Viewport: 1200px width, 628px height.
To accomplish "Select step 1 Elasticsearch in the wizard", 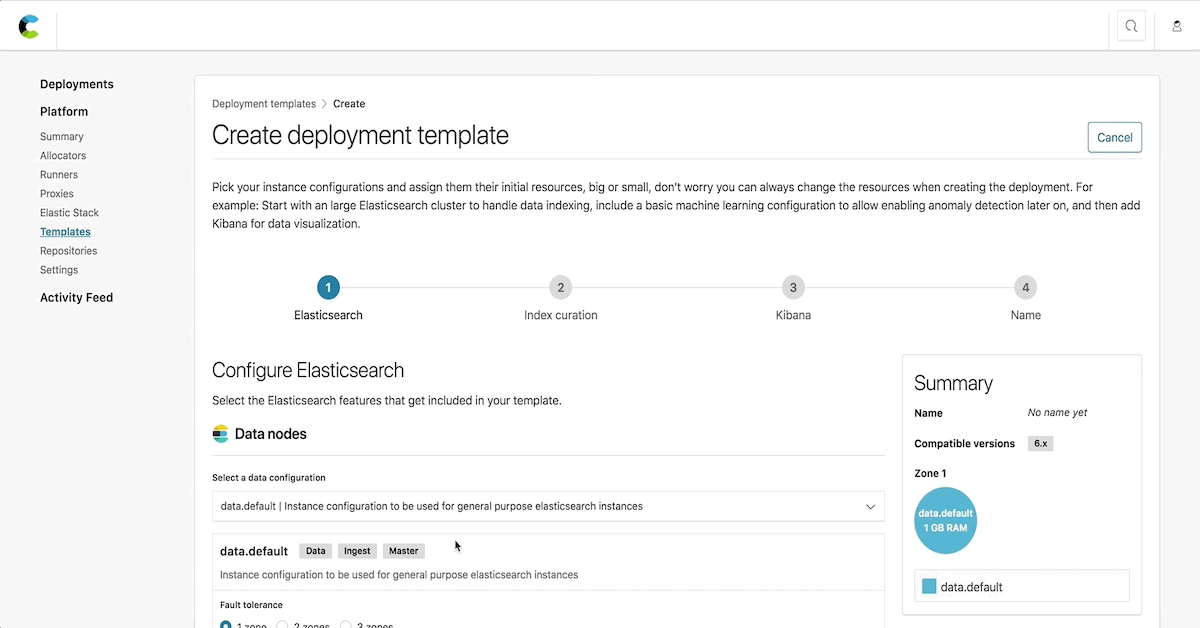I will click(328, 287).
